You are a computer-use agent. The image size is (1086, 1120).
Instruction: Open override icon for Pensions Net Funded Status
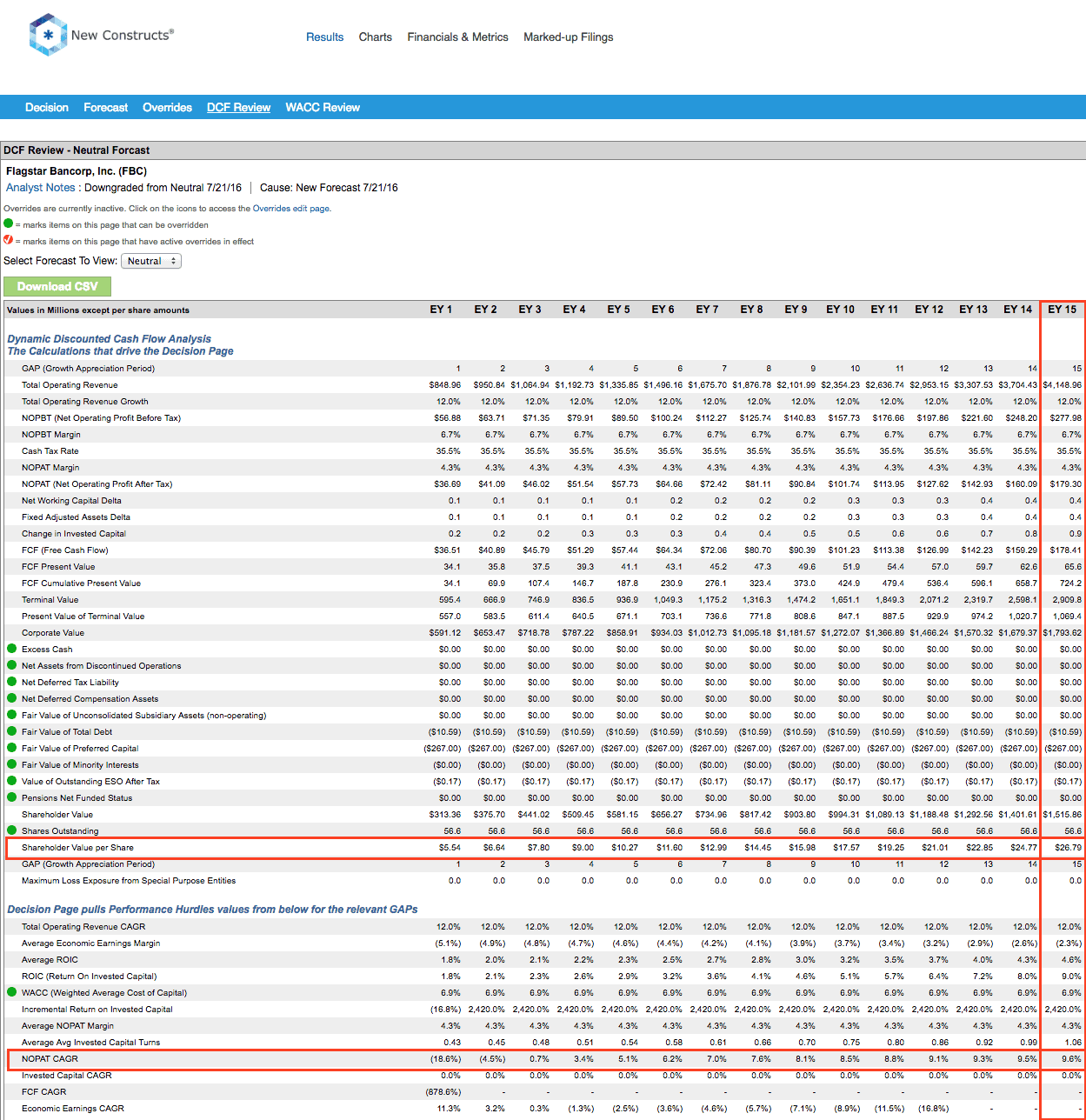pos(12,797)
